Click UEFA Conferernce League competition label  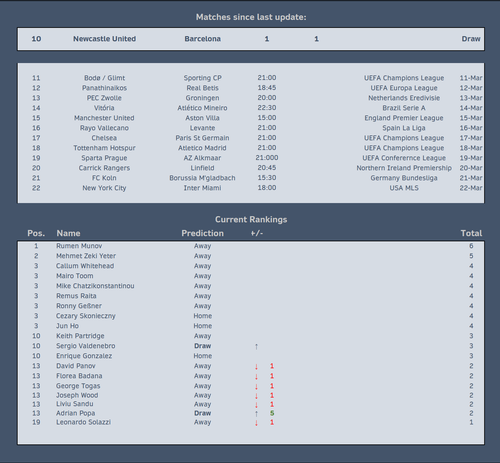tap(404, 158)
